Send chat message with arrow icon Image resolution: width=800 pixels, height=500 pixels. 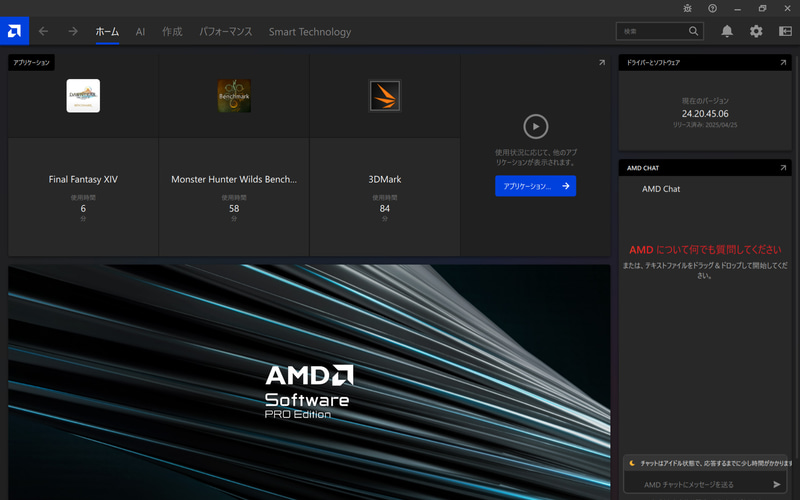tap(777, 484)
